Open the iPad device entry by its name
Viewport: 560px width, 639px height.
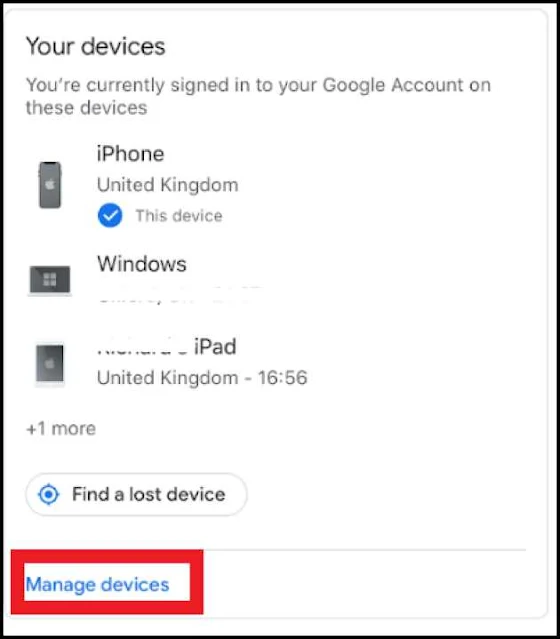coord(167,347)
